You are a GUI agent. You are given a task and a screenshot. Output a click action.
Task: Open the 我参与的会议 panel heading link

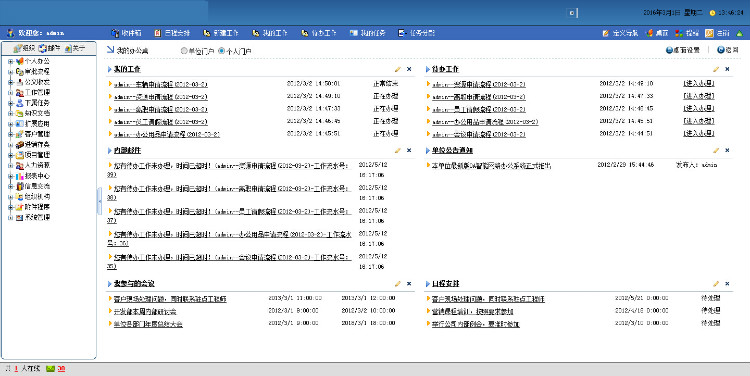pyautogui.click(x=134, y=284)
